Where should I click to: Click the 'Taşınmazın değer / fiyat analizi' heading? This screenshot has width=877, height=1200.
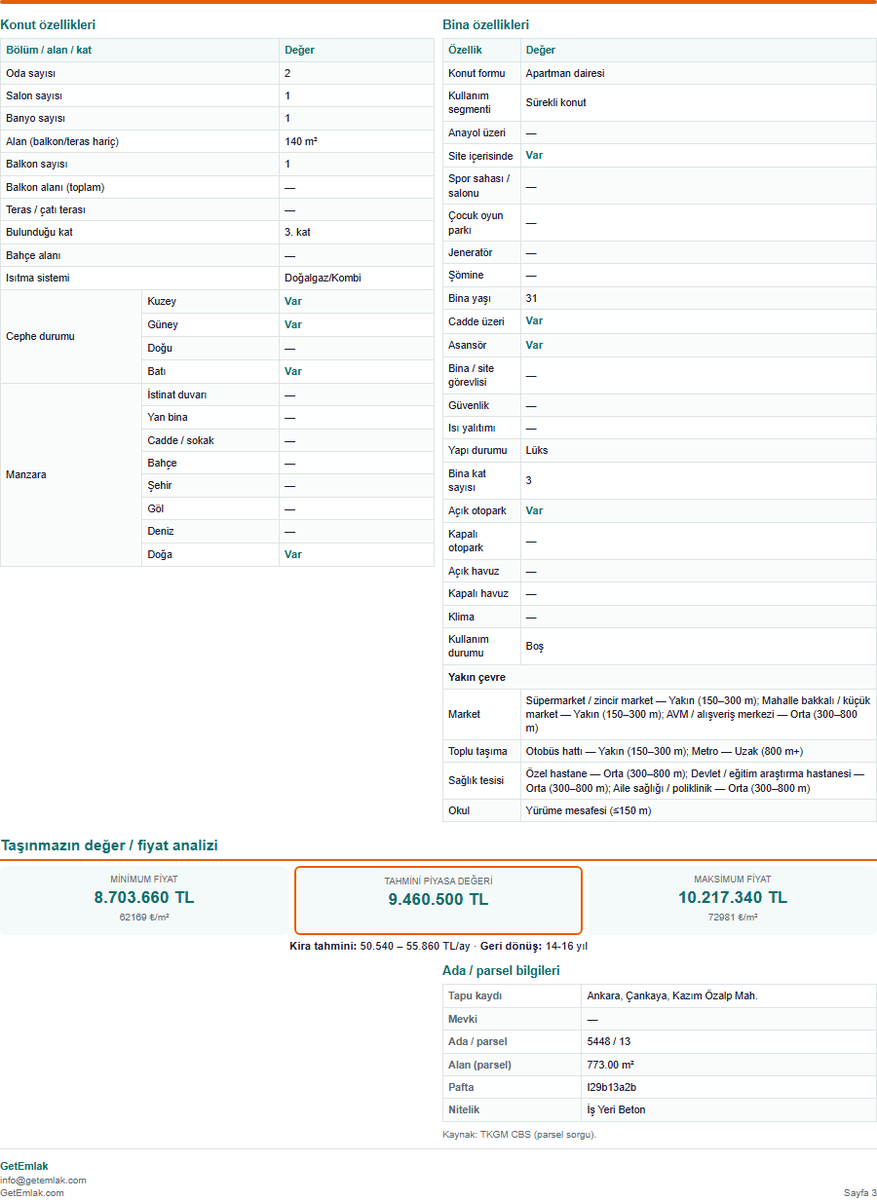(109, 845)
